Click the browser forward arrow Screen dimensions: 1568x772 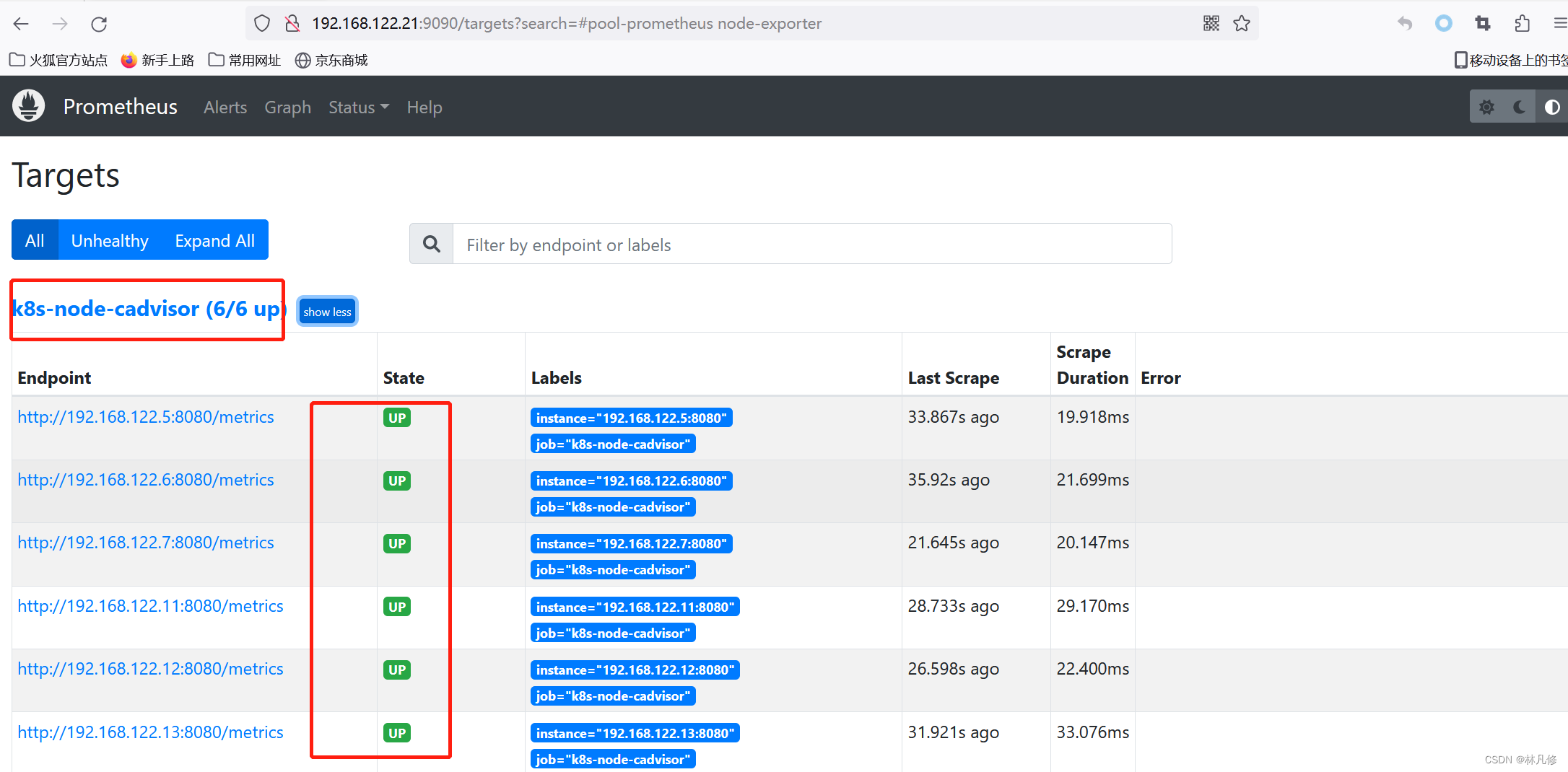pyautogui.click(x=60, y=24)
